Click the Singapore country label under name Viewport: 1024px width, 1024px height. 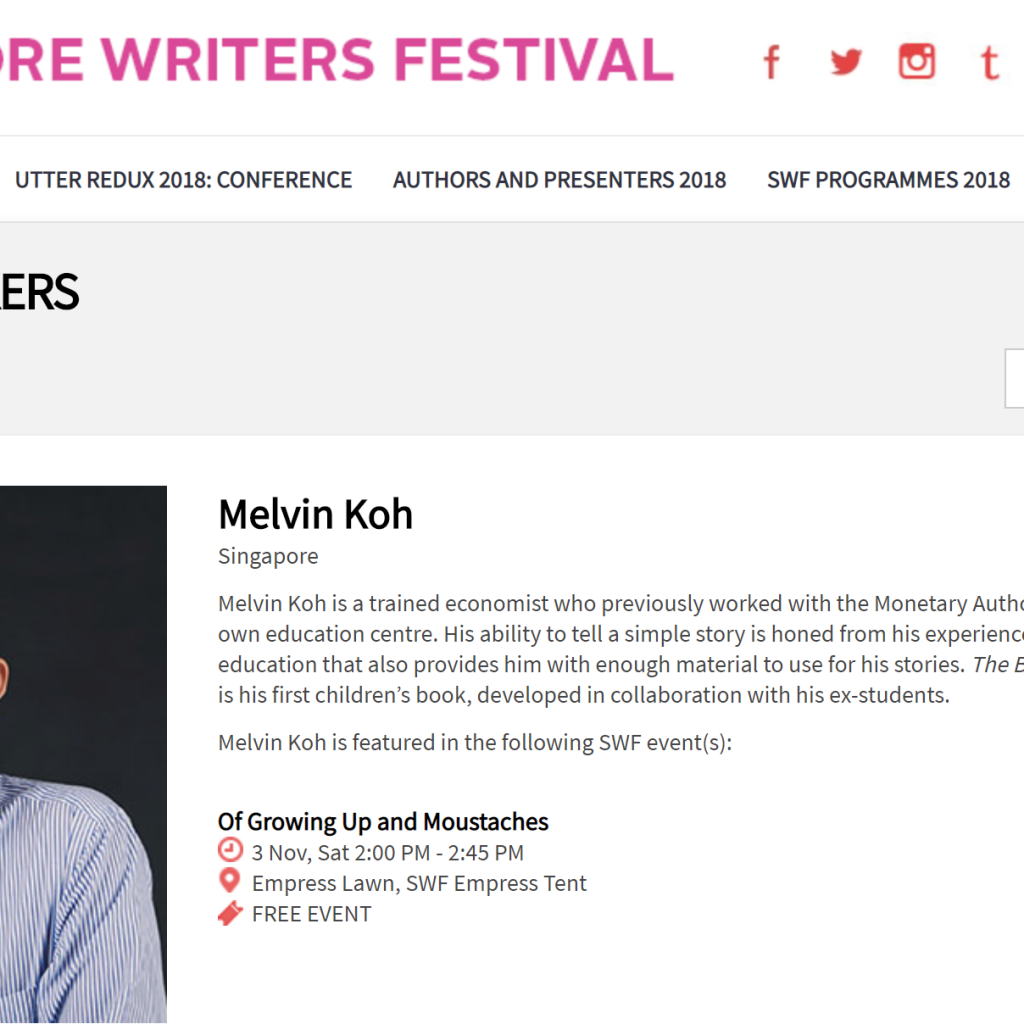coord(268,556)
